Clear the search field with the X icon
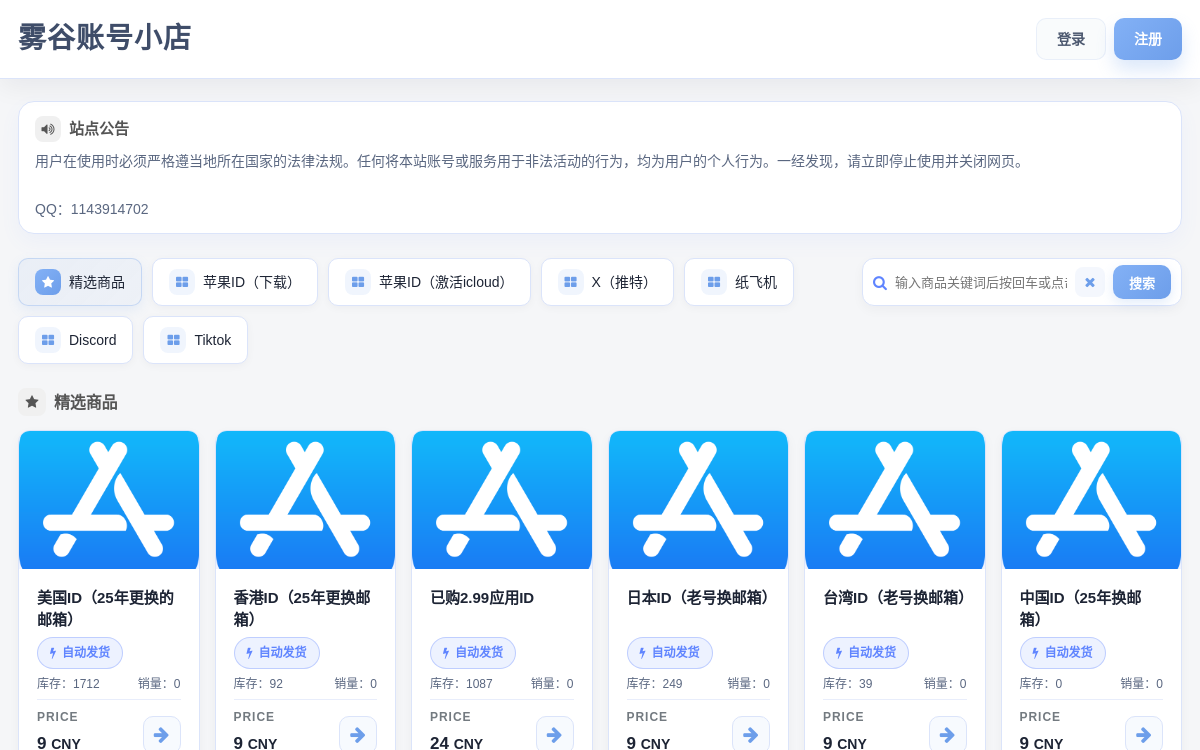The height and width of the screenshot is (750, 1200). (x=1090, y=282)
